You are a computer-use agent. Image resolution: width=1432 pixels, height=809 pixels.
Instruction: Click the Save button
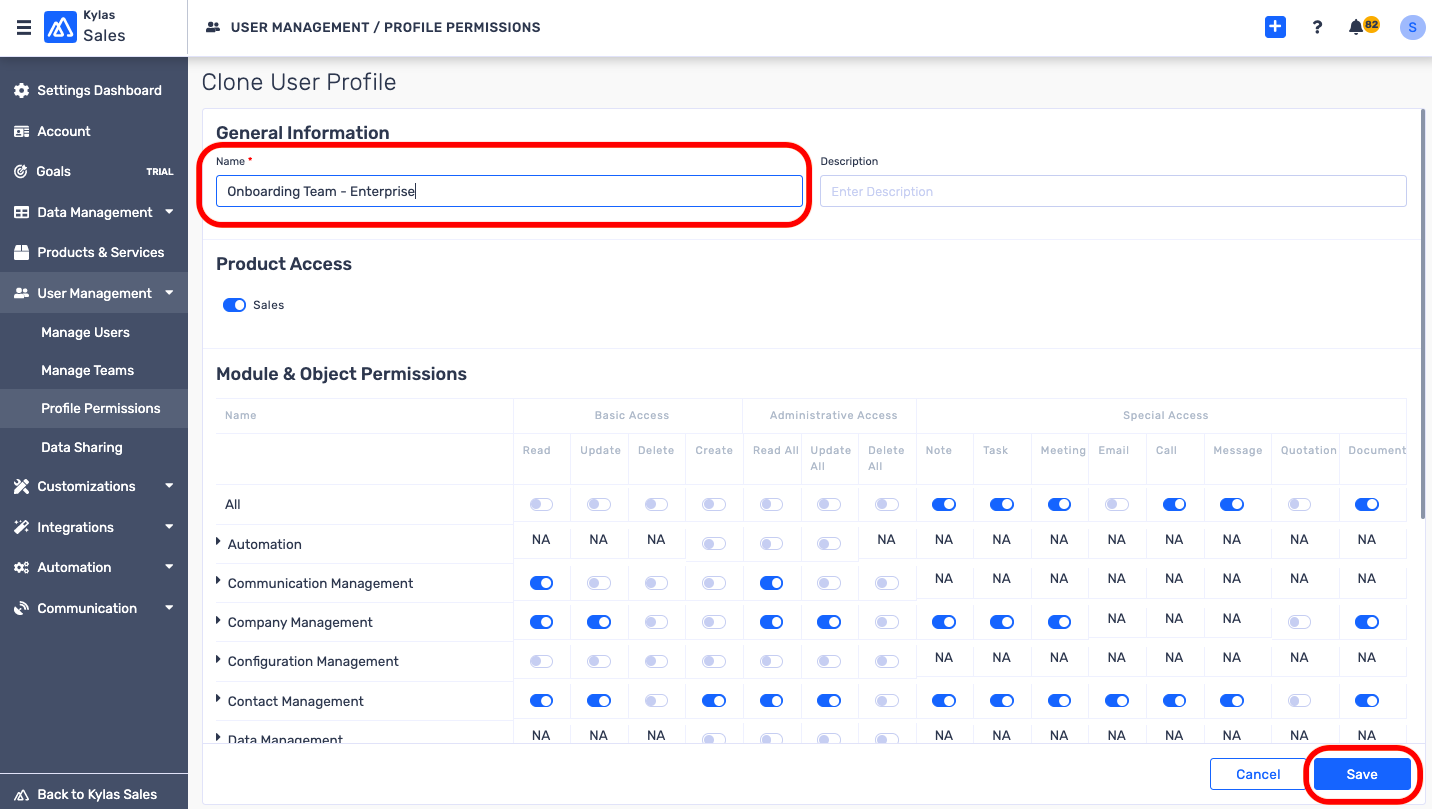(1362, 774)
